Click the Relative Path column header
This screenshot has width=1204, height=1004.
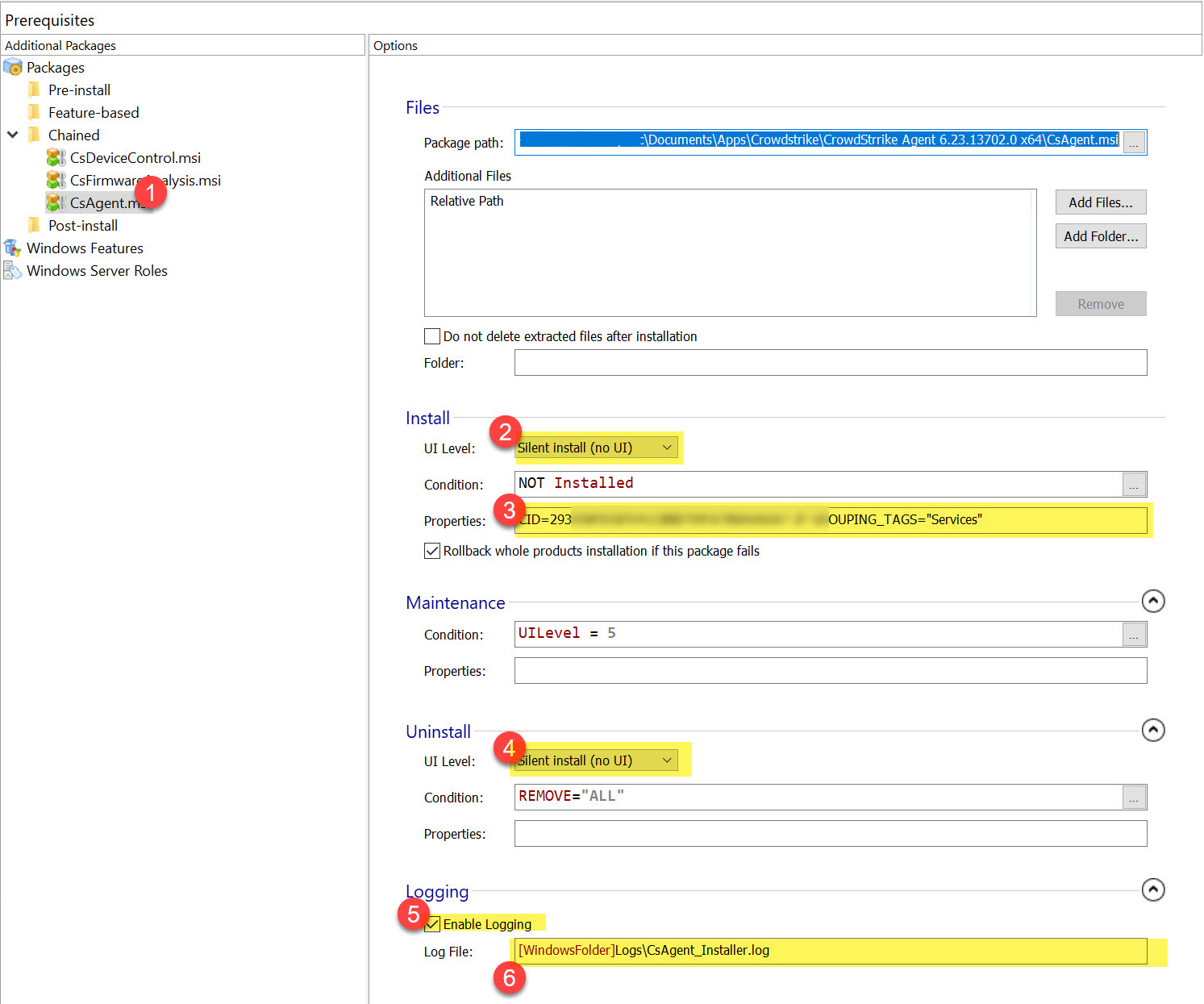(467, 201)
